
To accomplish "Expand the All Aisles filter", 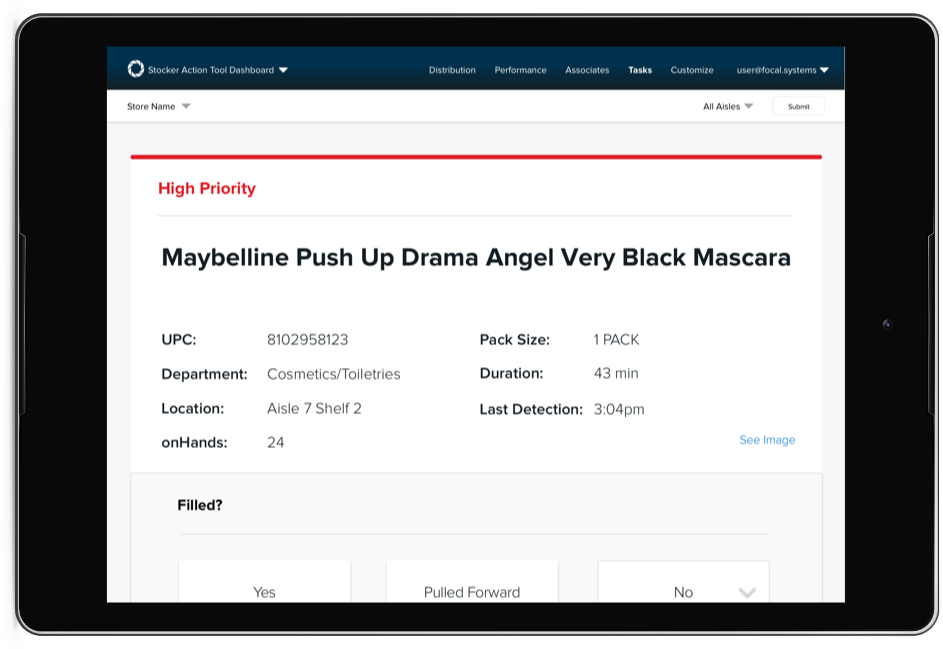I will 728,106.
